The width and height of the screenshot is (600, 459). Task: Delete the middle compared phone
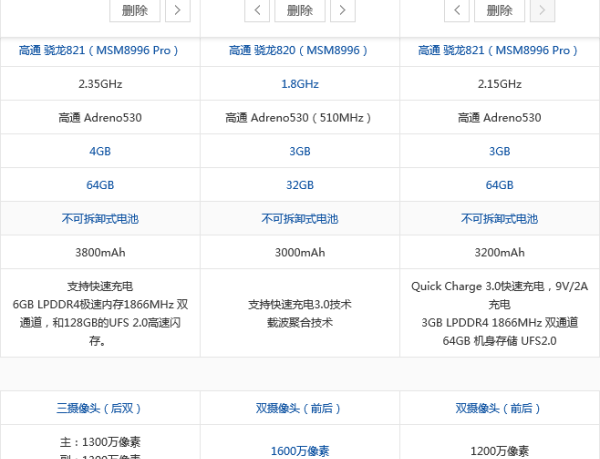click(300, 10)
